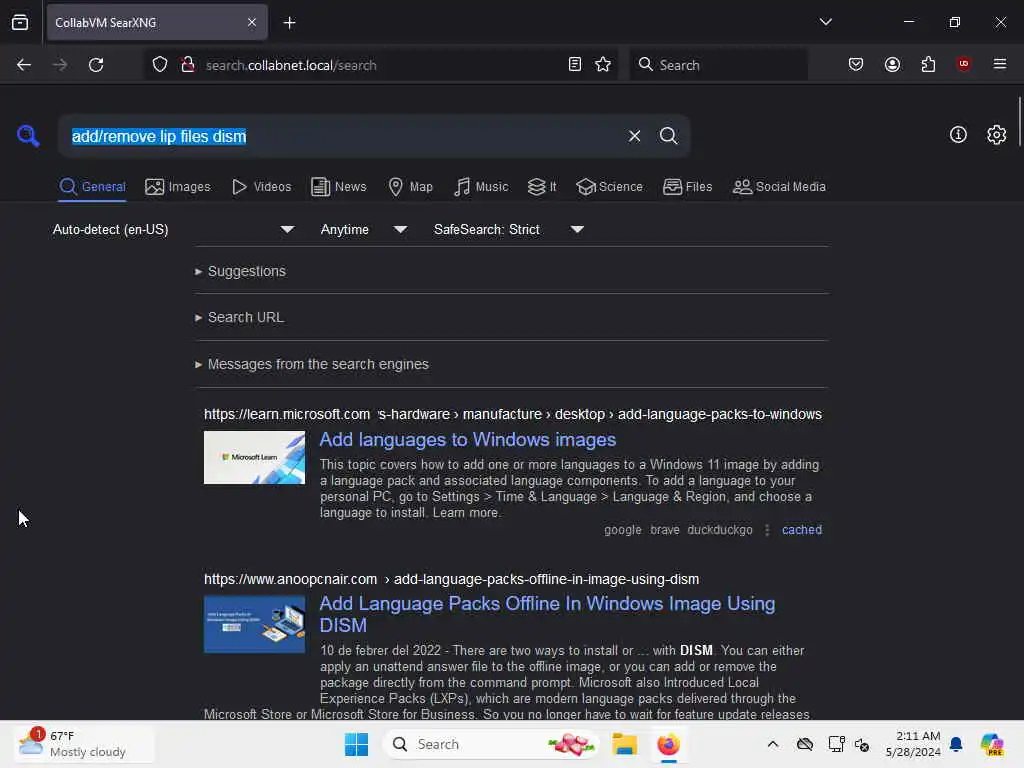The image size is (1024, 768).
Task: Open tracking protection shield icon
Action: (160, 65)
